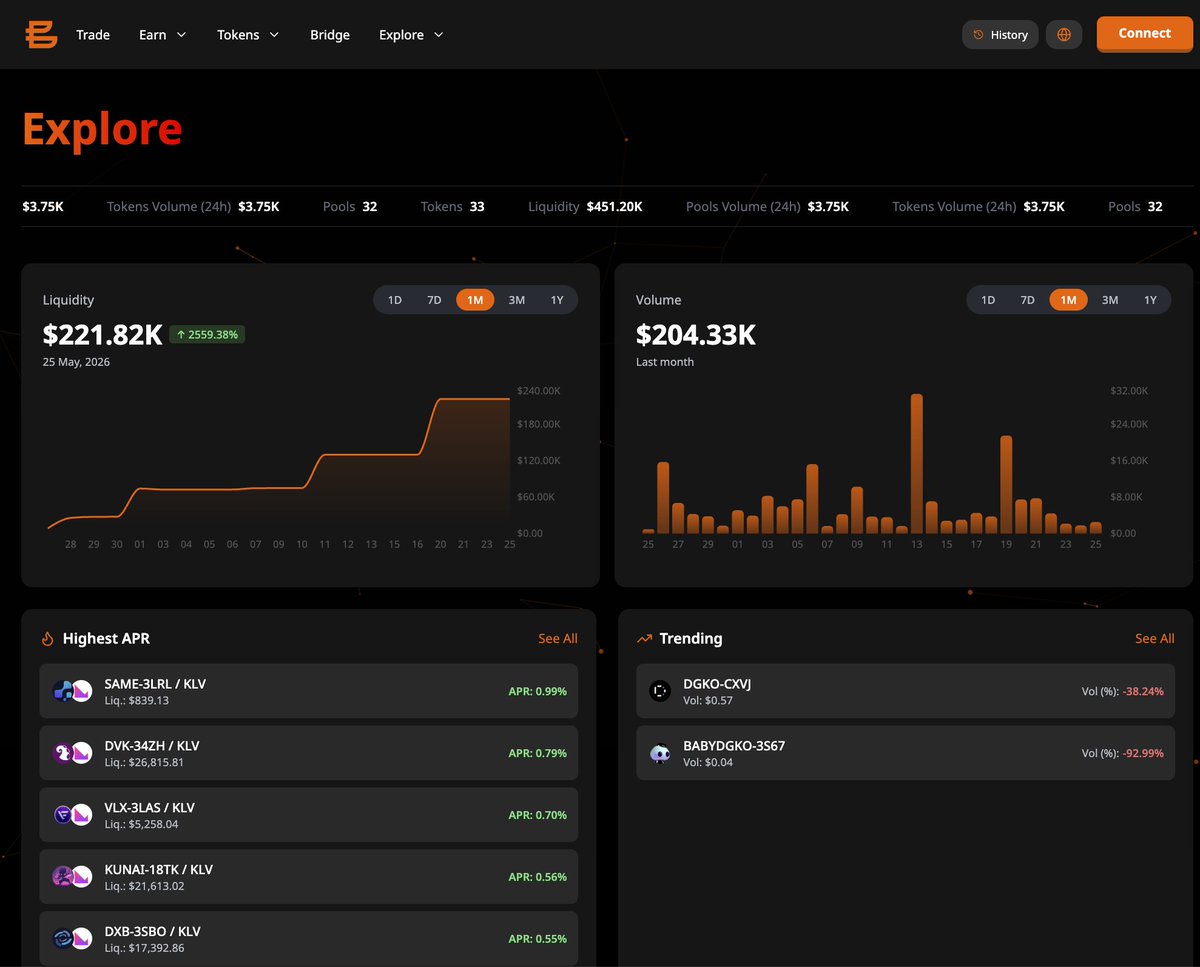Select 1D range on Volume chart
Viewport: 1200px width, 967px height.
pyautogui.click(x=988, y=300)
